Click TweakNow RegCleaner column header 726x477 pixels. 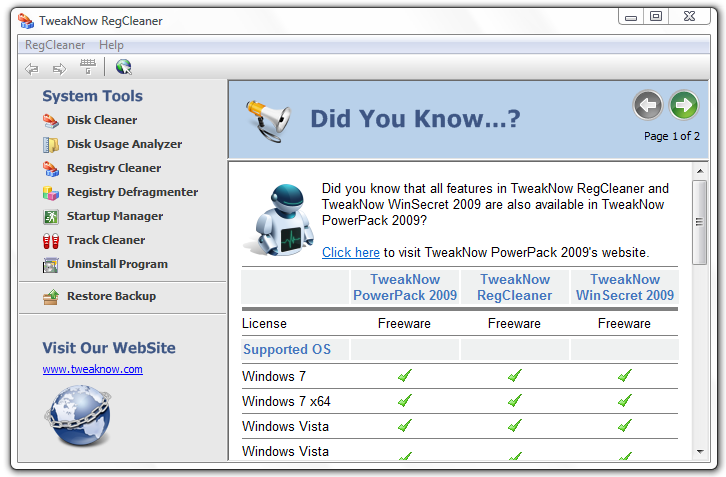(514, 287)
